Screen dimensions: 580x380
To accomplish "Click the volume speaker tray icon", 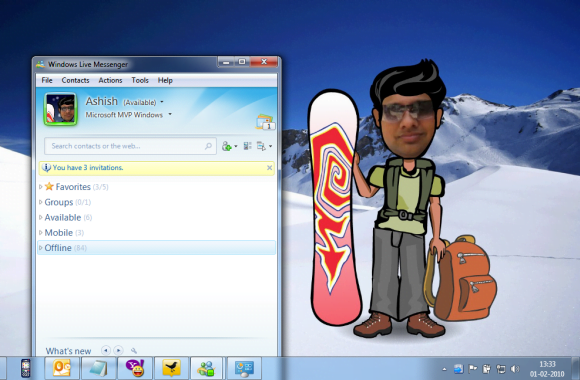I will (515, 369).
